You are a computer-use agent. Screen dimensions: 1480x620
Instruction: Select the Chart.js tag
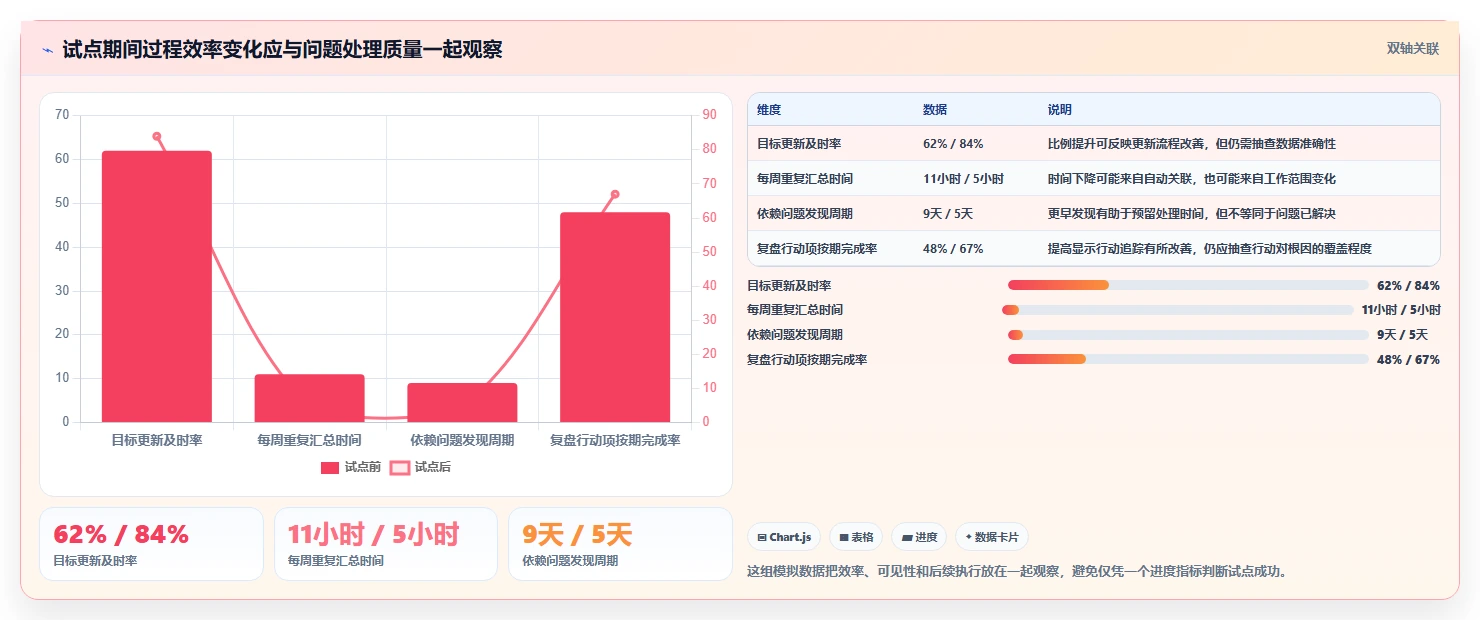click(x=784, y=537)
